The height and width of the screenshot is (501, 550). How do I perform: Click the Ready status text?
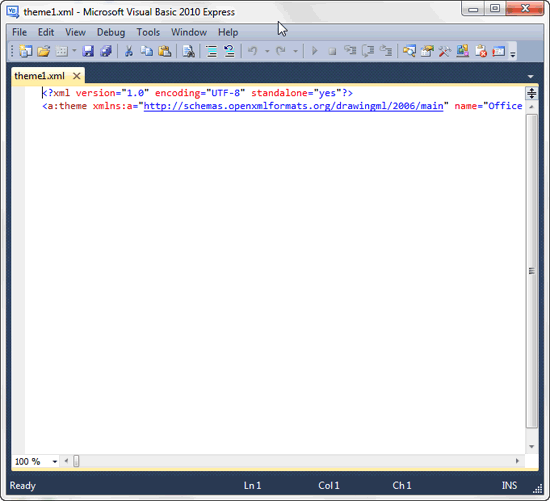point(23,486)
